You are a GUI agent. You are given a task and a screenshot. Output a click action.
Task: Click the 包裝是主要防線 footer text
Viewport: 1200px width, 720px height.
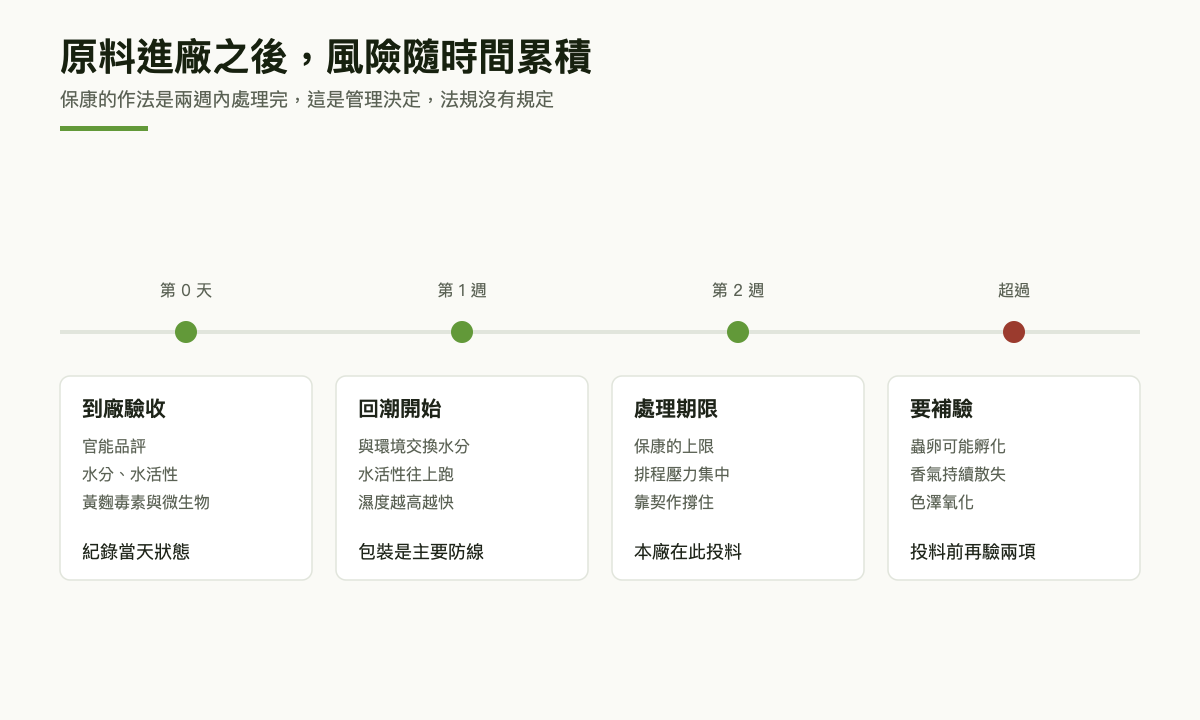tap(421, 552)
